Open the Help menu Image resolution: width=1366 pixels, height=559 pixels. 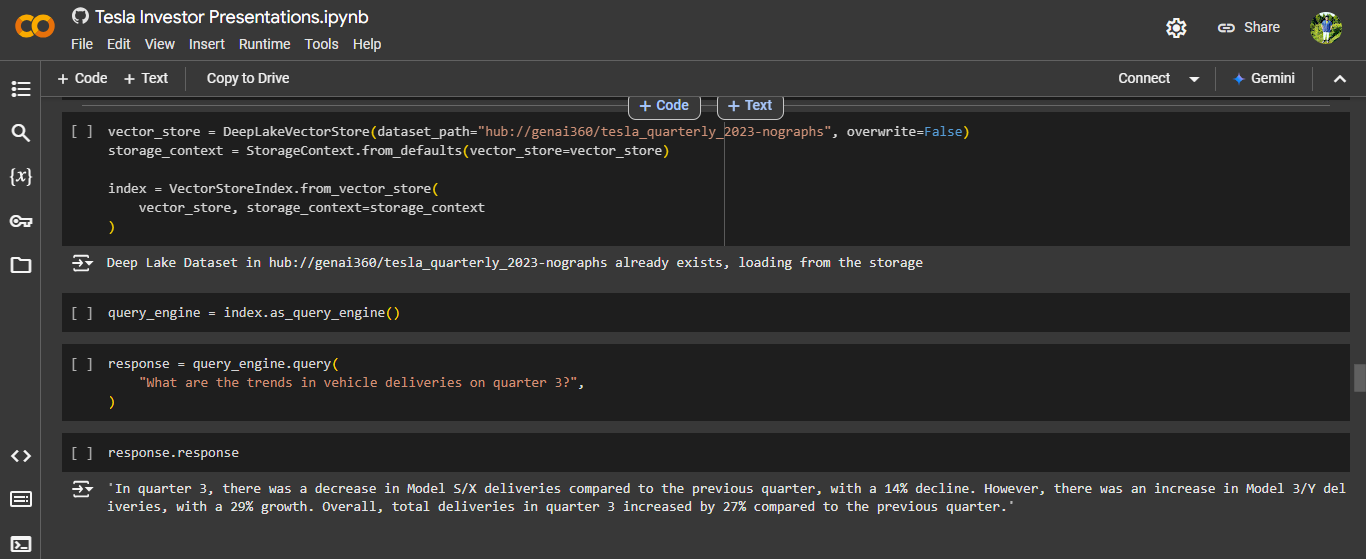[x=367, y=44]
